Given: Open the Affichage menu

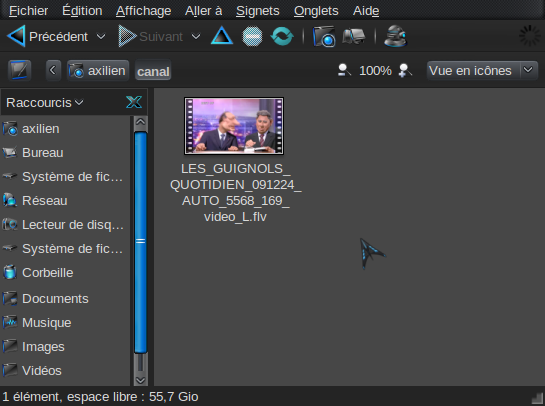Looking at the screenshot, I should [x=144, y=11].
